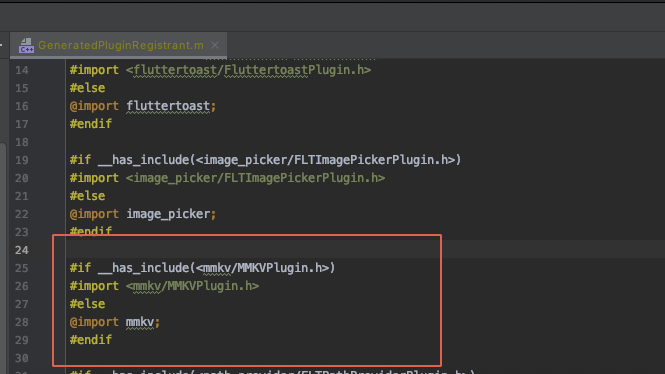Click line number 22 in the gutter
665x374 pixels.
(x=22, y=214)
